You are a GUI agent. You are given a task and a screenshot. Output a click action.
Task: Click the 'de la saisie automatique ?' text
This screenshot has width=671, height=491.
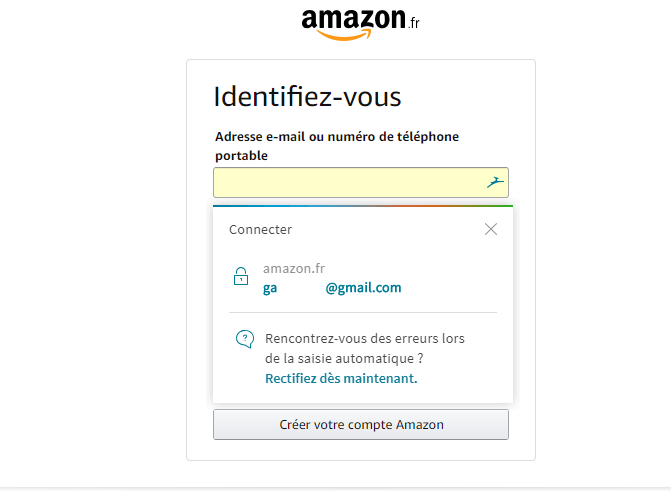click(344, 358)
